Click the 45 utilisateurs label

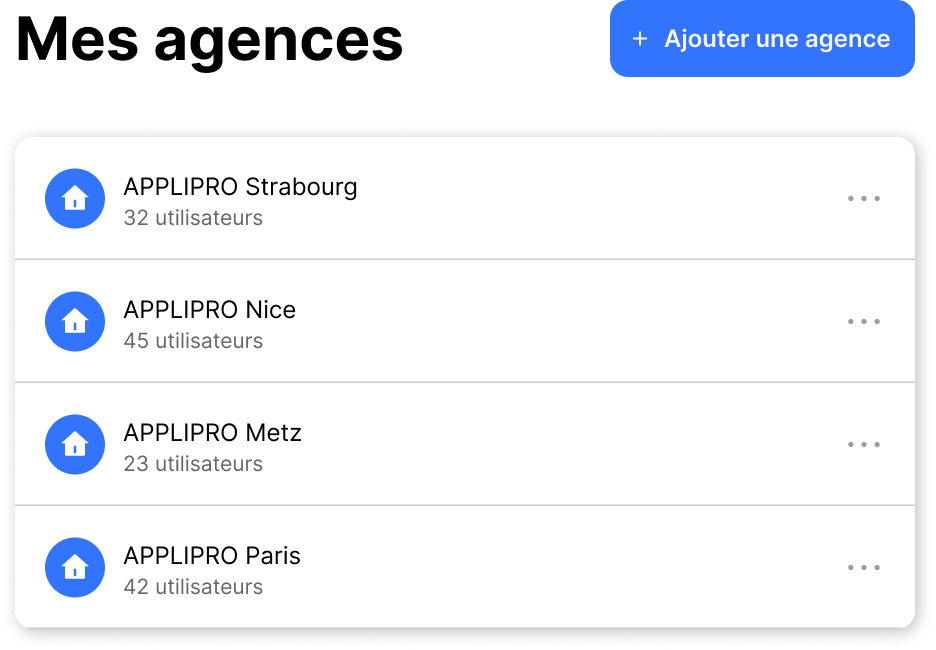coord(193,341)
